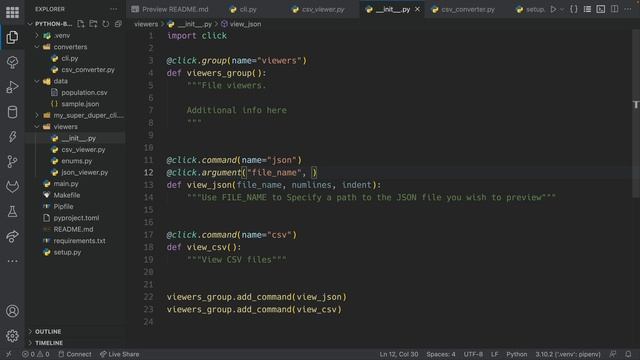Screen dimensions: 640x360
Task: Click the app grid icon at top-left
Action: tap(12, 12)
